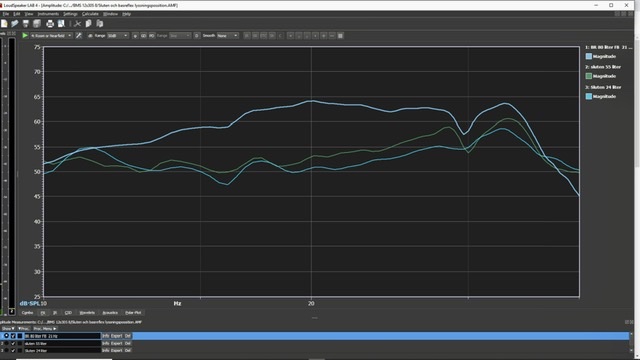This screenshot has height=360, width=640.
Task: Switch to the FR tab
Action: (43, 313)
